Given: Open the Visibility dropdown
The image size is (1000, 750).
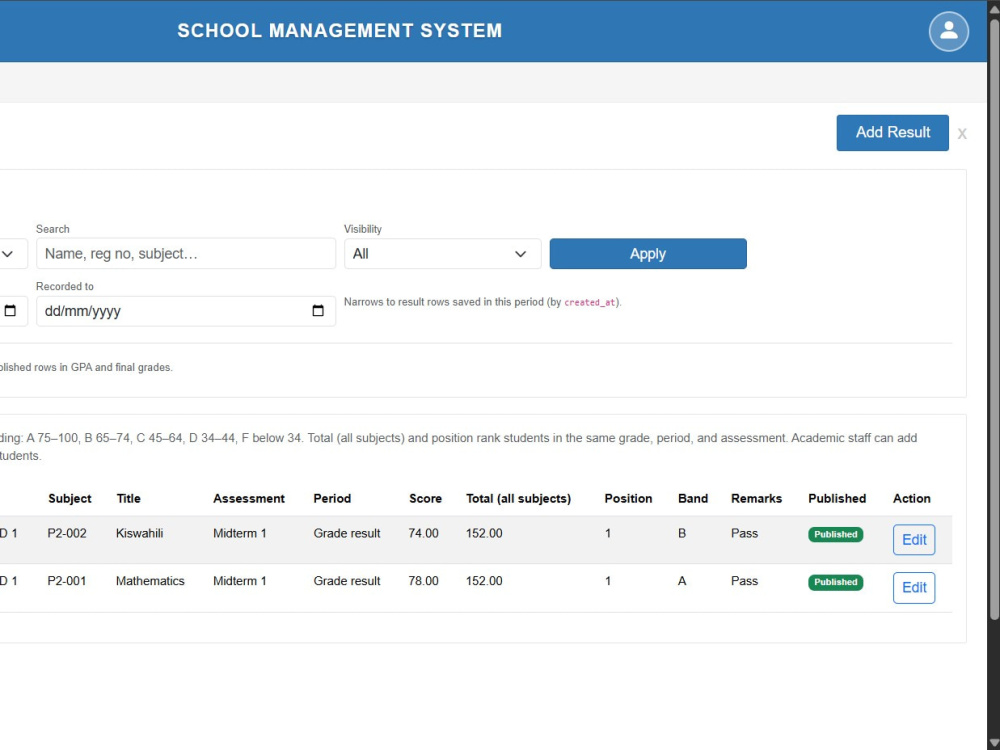Looking at the screenshot, I should coord(443,254).
